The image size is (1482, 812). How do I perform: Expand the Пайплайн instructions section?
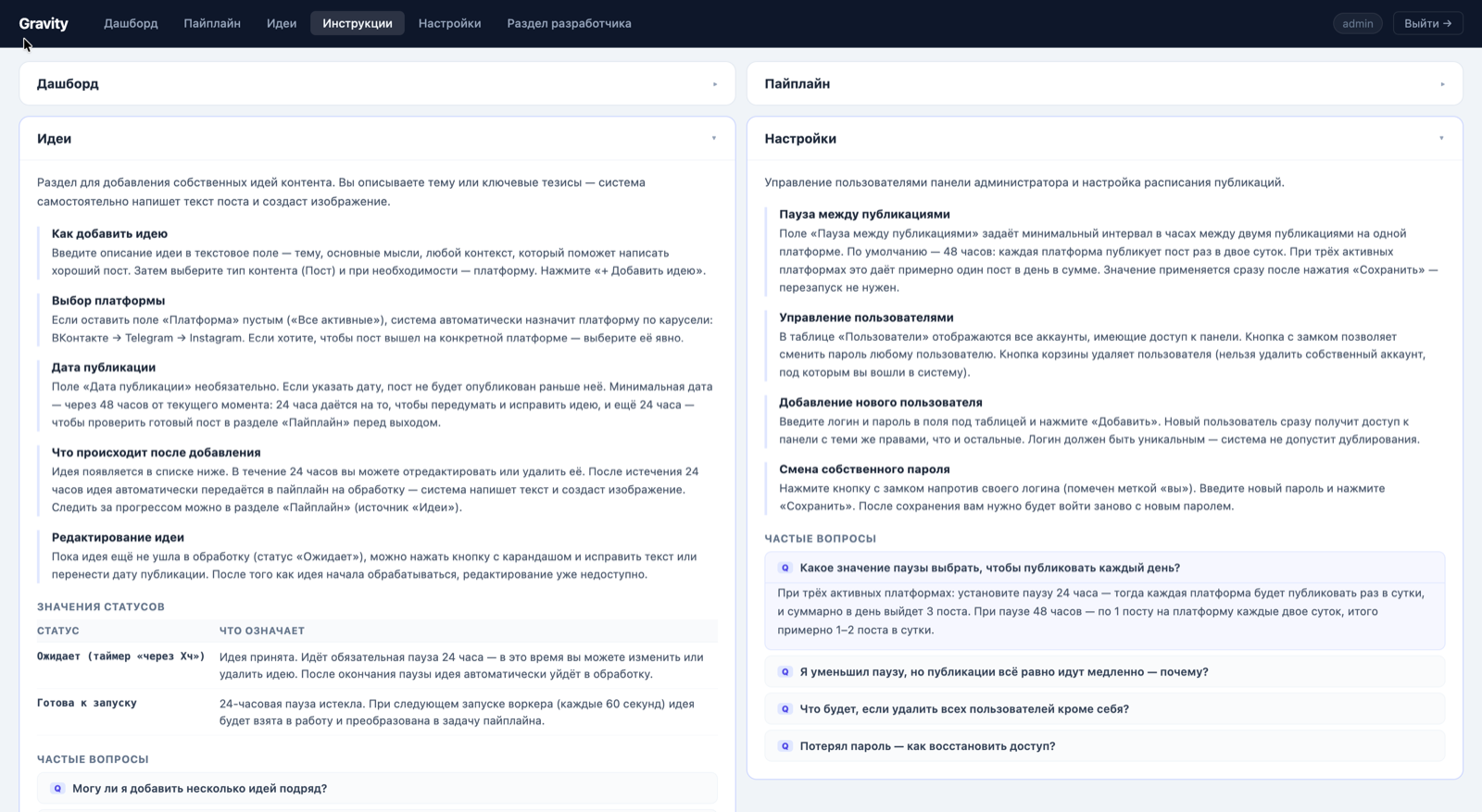pos(1104,83)
